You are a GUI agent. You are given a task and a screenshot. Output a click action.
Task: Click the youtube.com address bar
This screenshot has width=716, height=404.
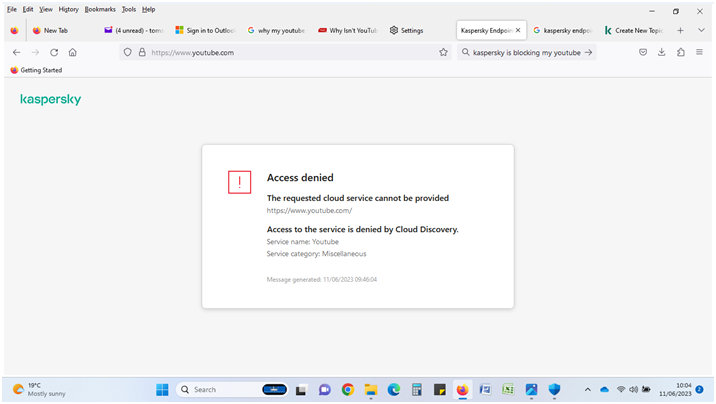[285, 52]
